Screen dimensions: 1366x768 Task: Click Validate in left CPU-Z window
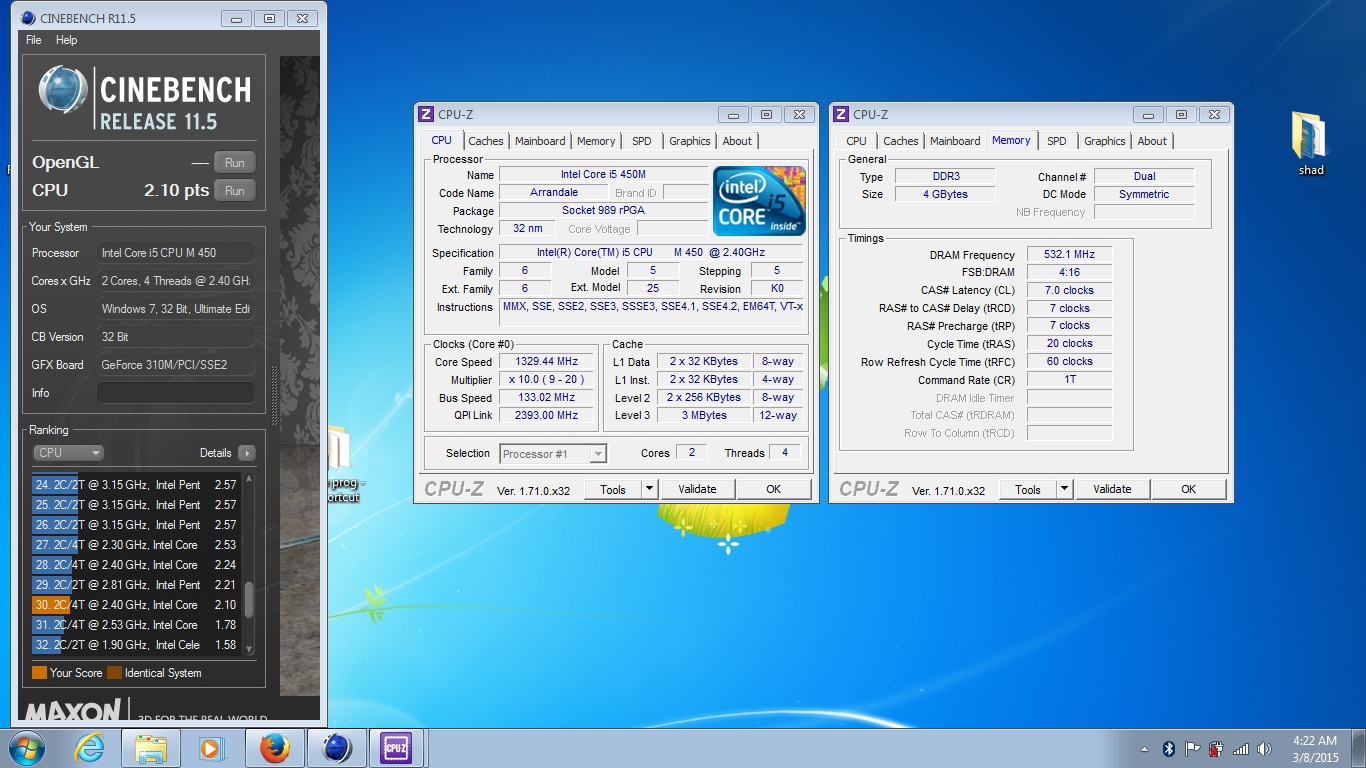(x=697, y=489)
